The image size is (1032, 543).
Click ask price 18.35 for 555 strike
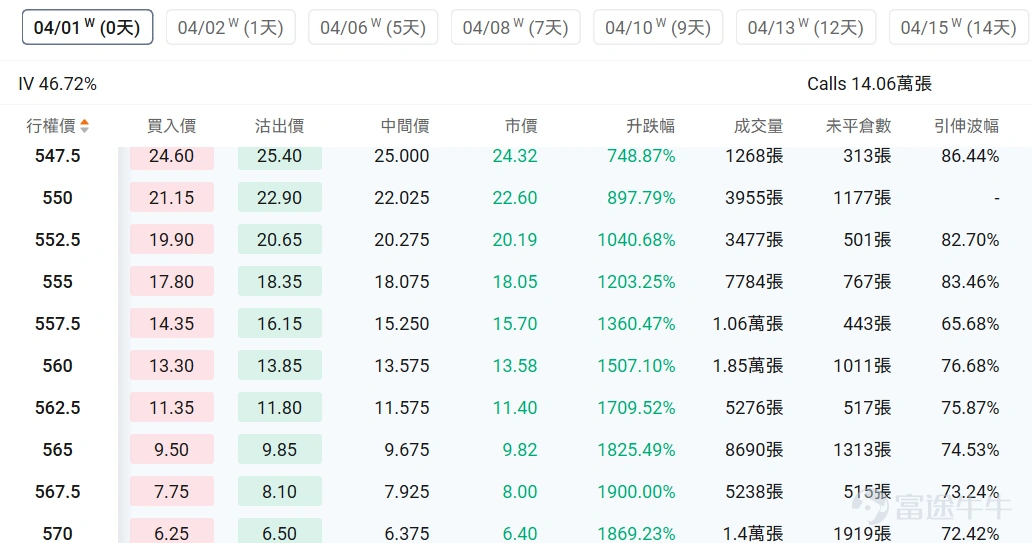tap(280, 282)
